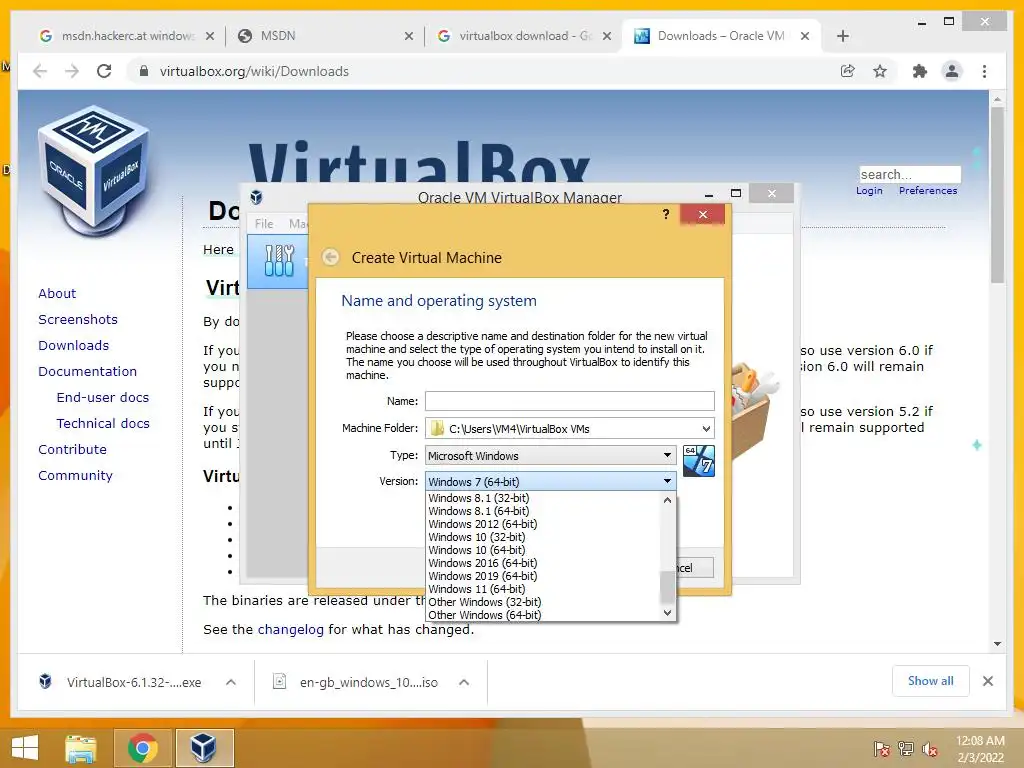
Task: Click the version list scroll-up arrow
Action: click(667, 500)
